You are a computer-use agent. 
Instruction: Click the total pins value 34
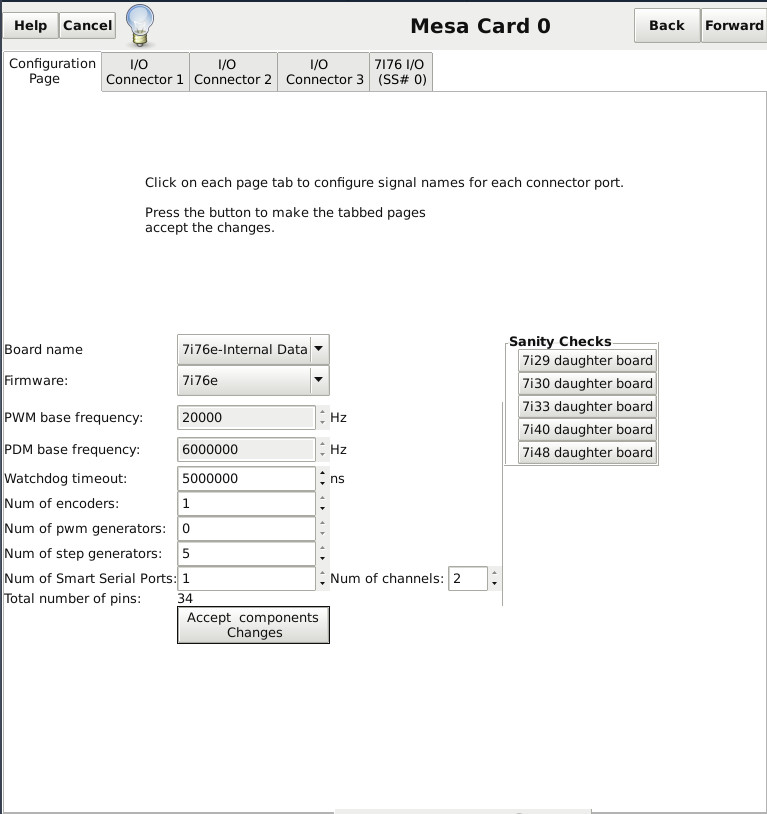click(x=185, y=599)
